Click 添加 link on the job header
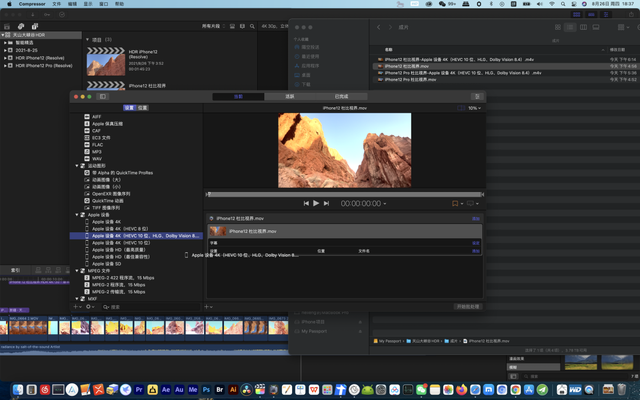This screenshot has height=400, width=640. point(476,218)
